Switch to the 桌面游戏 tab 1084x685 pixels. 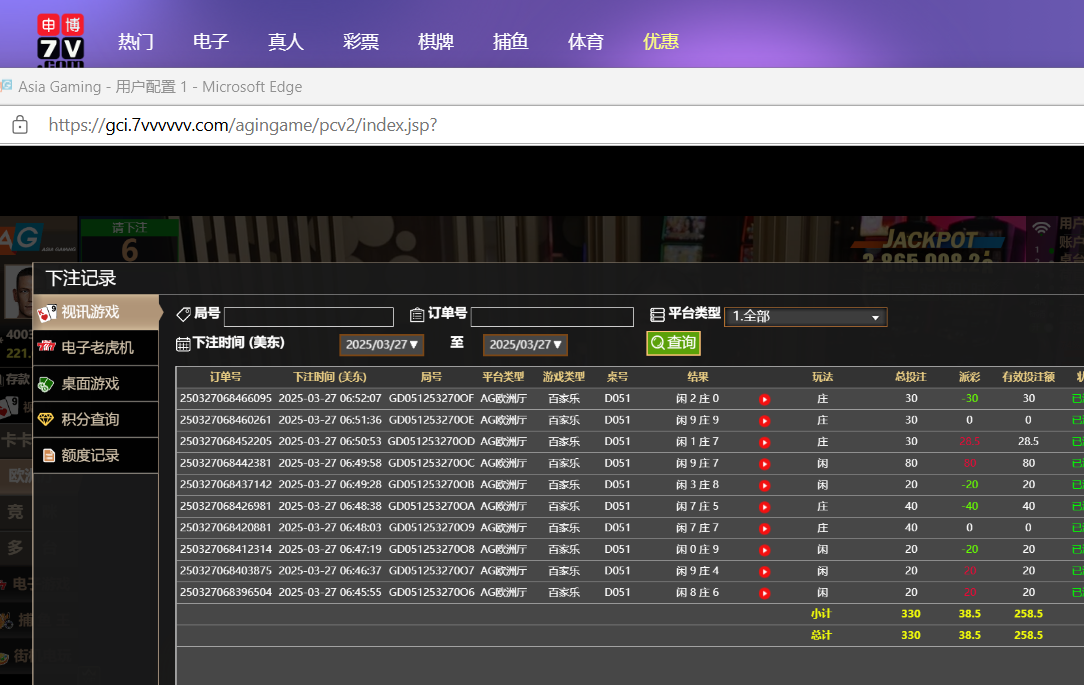(90, 384)
